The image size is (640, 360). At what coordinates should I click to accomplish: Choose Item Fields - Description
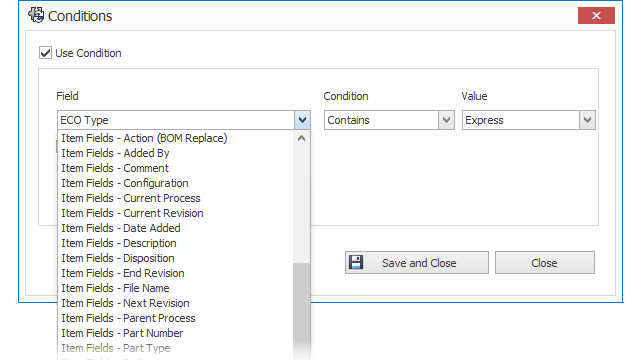[176, 243]
